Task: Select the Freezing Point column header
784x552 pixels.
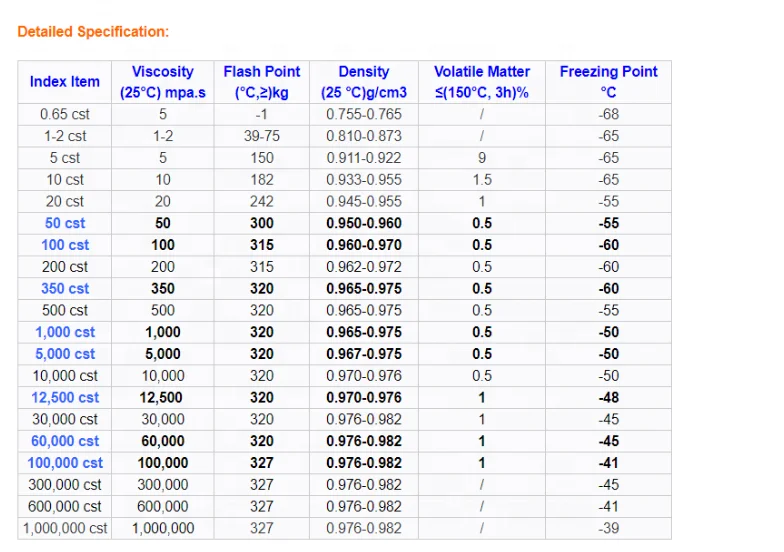Action: click(608, 82)
